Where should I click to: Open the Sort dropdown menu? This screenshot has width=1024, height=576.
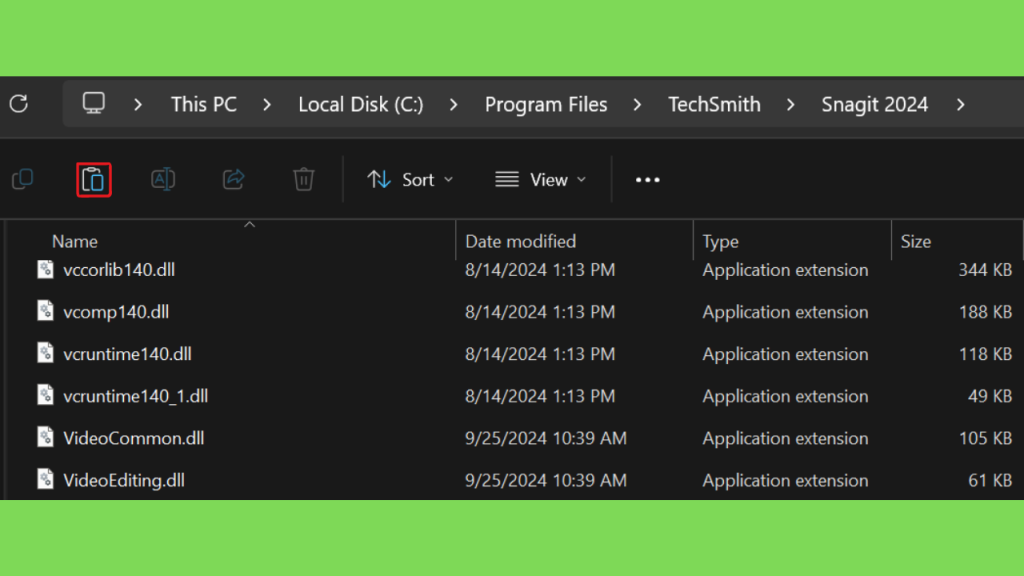(x=410, y=180)
